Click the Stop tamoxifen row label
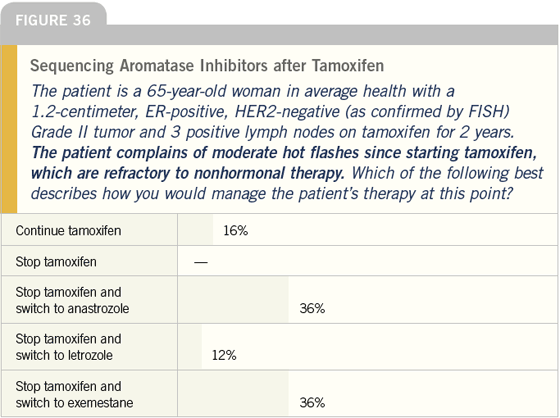Screen dimensions: 560x418 [56, 262]
